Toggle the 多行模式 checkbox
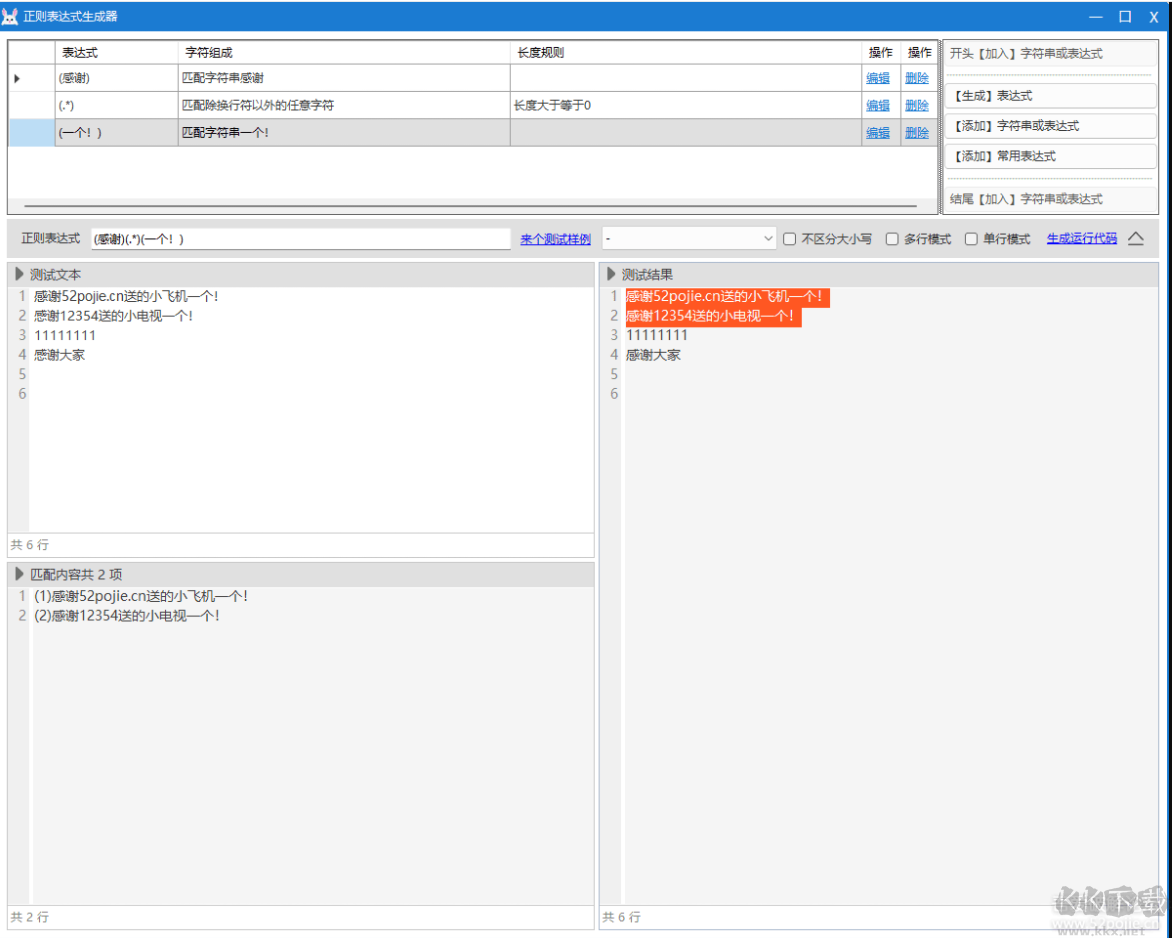Screen dimensions: 1172x938 [892, 239]
